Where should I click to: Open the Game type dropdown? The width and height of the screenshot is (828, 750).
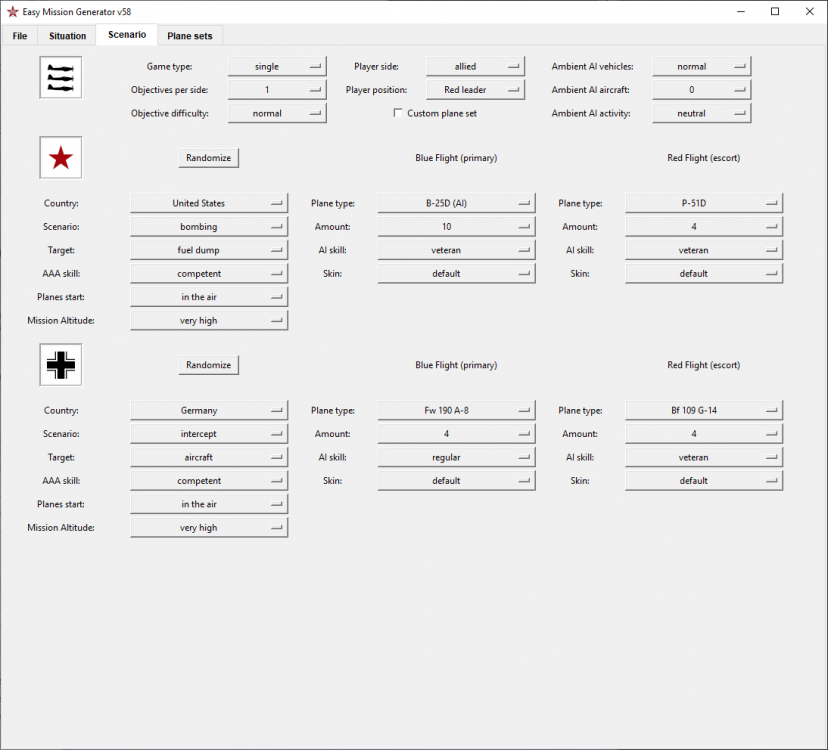(277, 67)
